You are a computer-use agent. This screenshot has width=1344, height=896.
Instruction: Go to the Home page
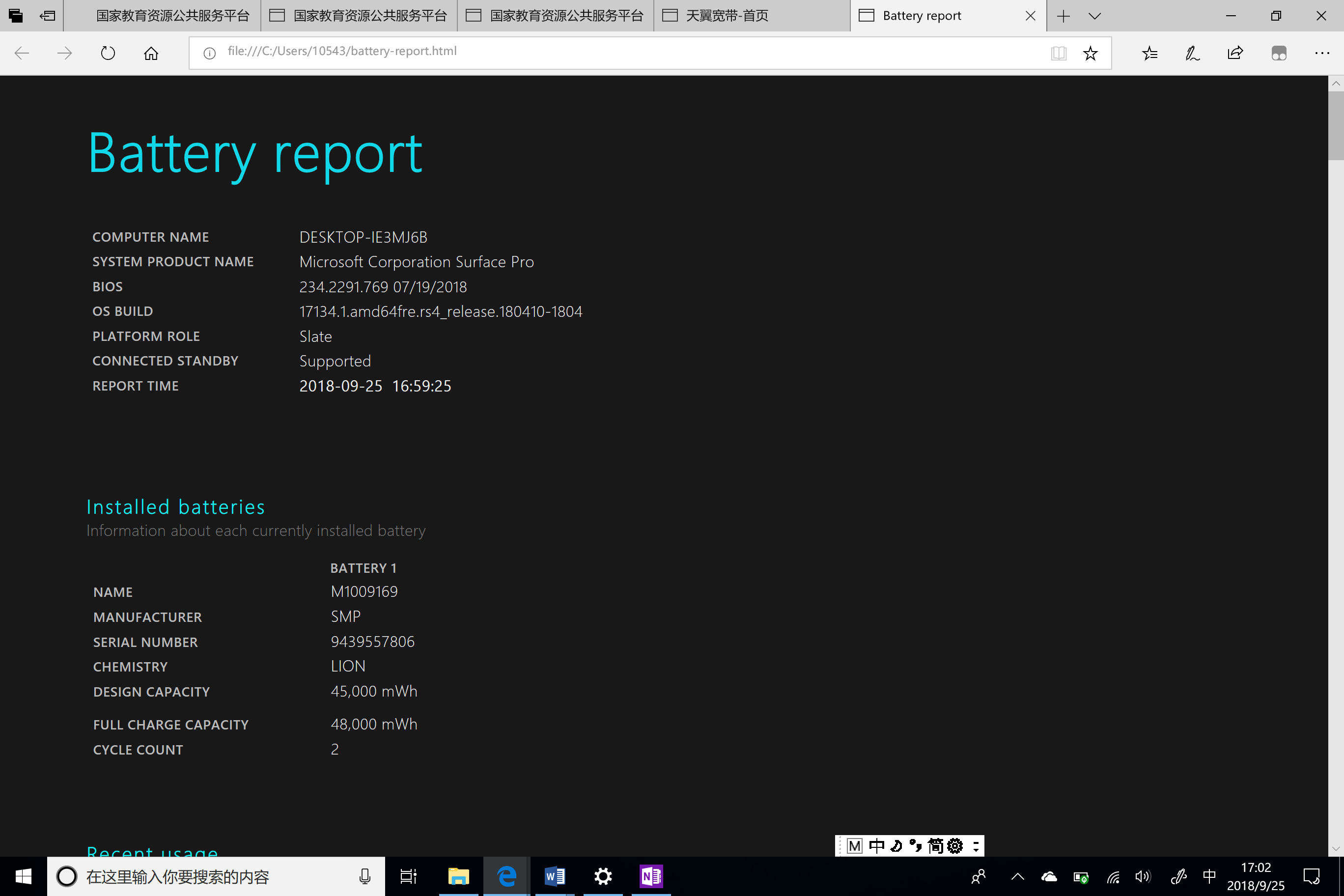(151, 53)
